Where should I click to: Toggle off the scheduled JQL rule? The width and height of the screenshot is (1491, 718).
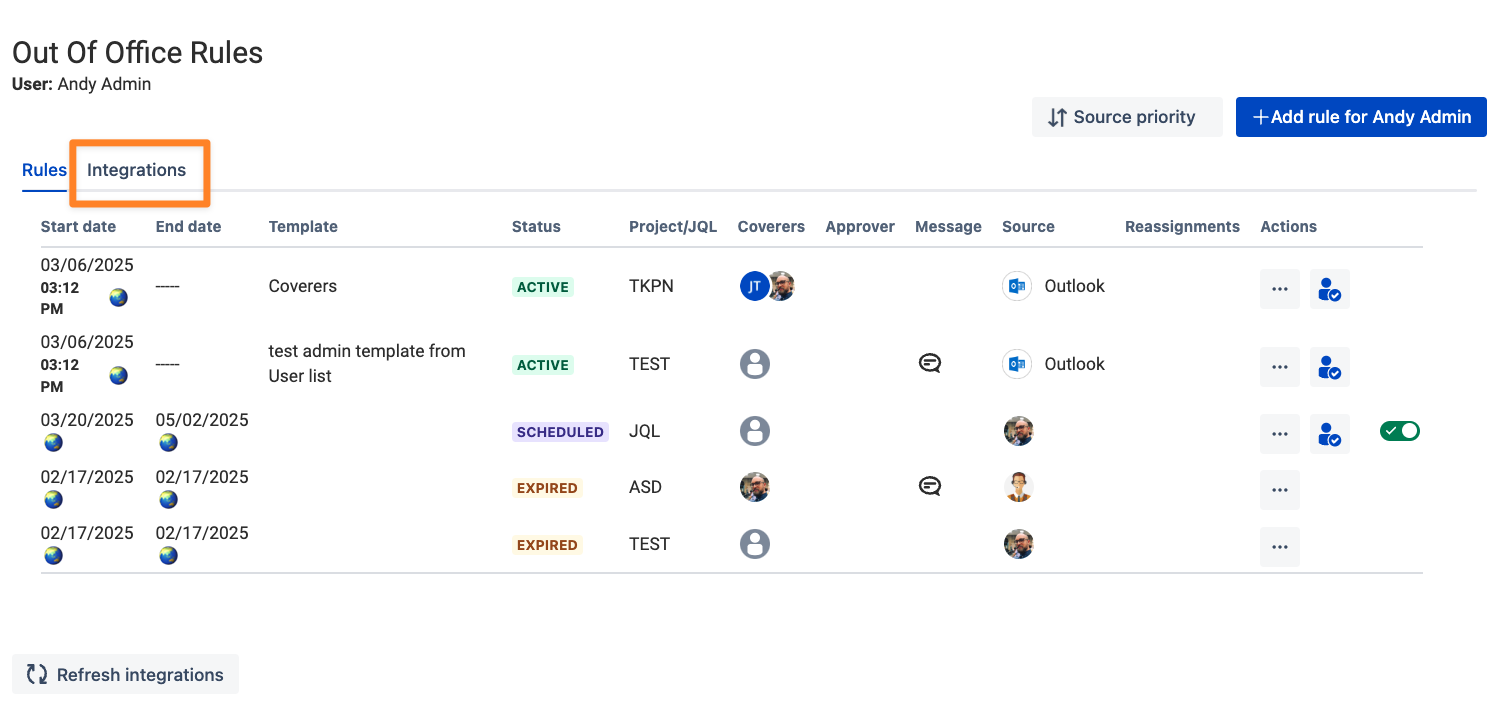tap(1400, 431)
